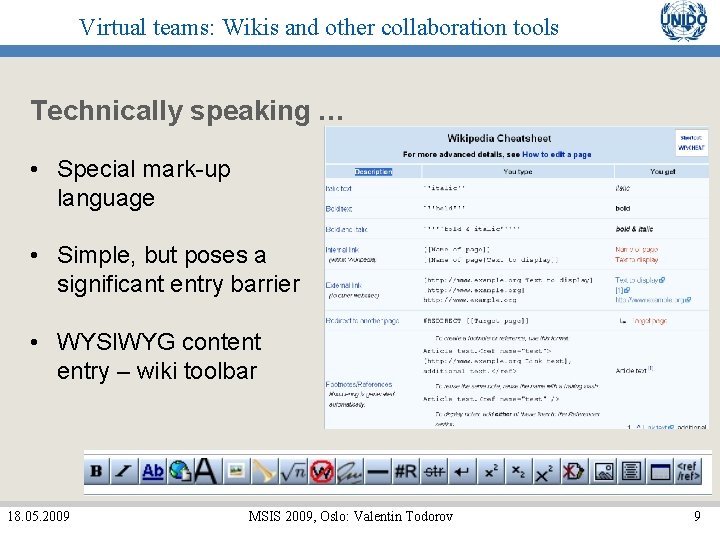Viewport: 720px width, 540px height.
Task: Click the 'Footnotes/References' description link
Action: coord(359,384)
